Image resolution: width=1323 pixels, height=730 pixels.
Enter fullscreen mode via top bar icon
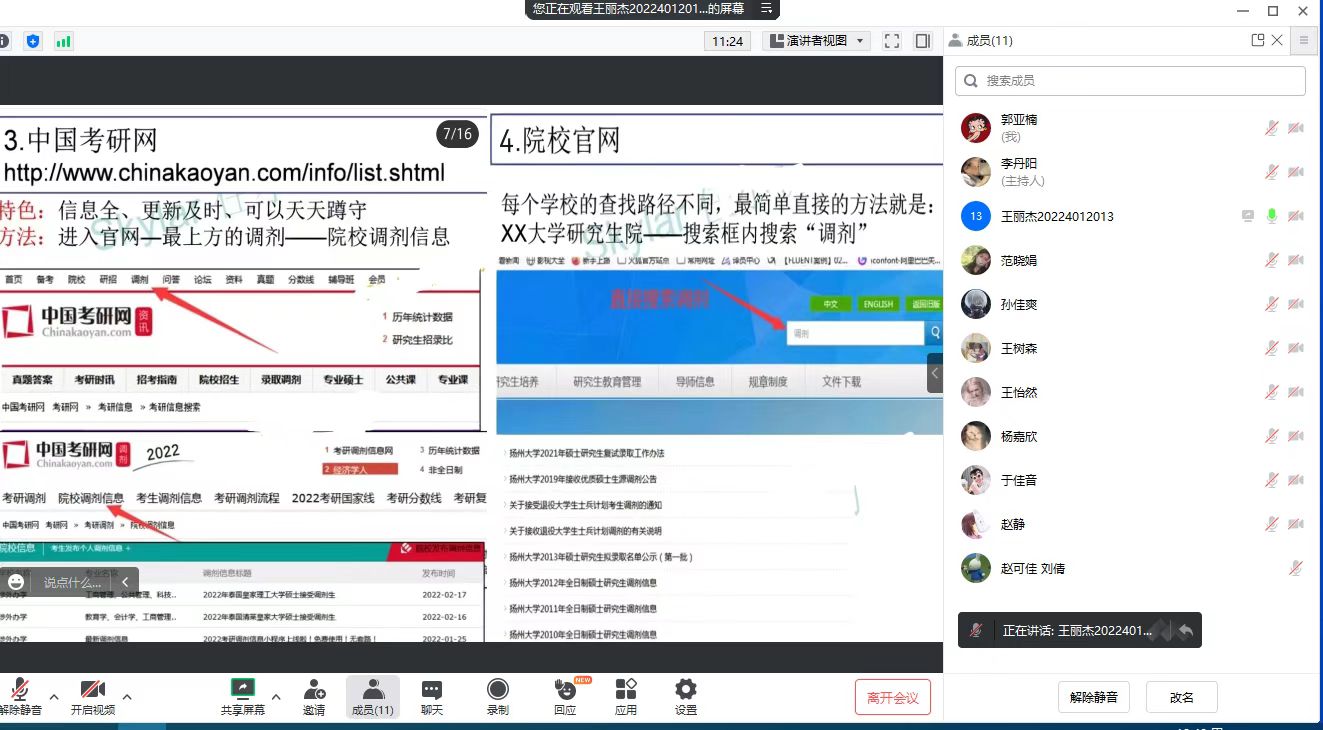(x=892, y=41)
